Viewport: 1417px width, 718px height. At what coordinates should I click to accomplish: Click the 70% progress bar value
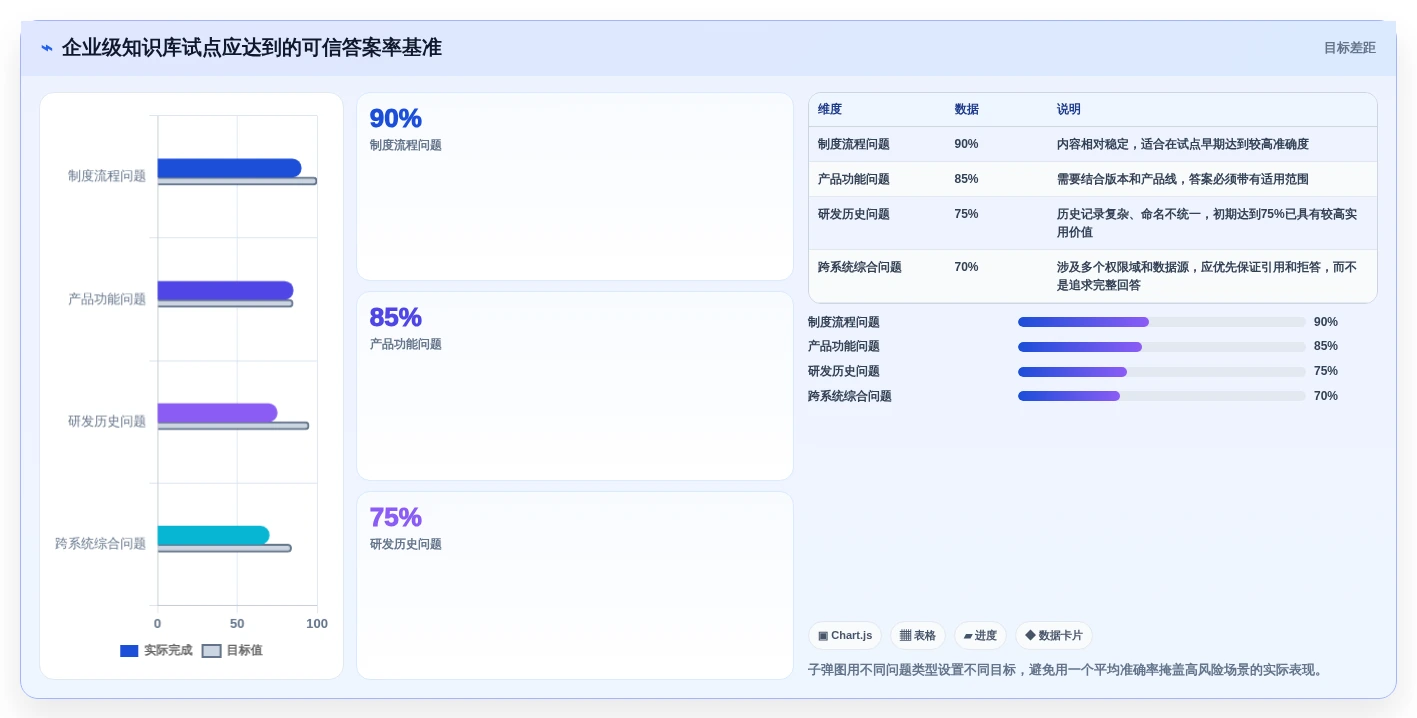(1326, 396)
